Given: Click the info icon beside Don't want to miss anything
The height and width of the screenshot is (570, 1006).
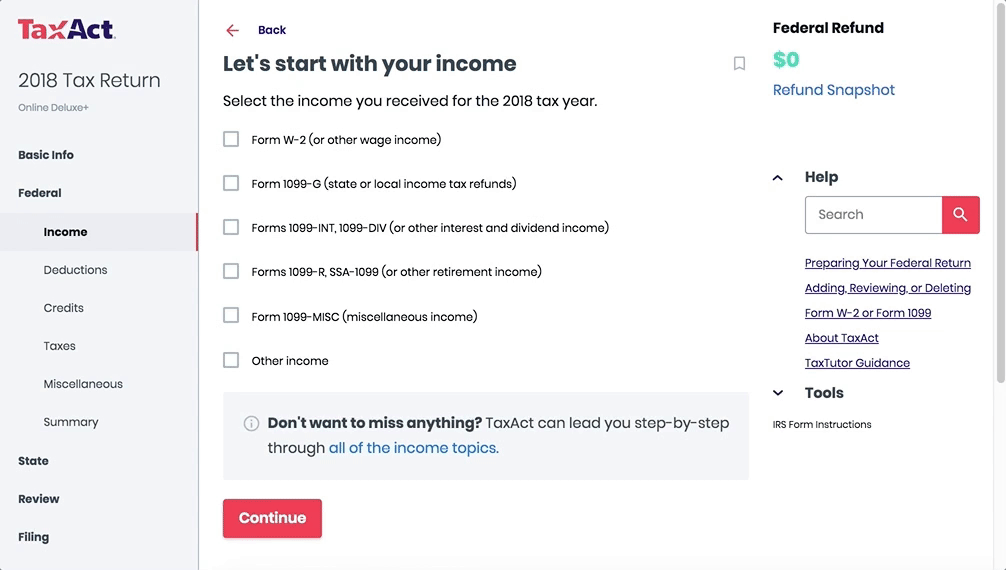Looking at the screenshot, I should click(252, 423).
